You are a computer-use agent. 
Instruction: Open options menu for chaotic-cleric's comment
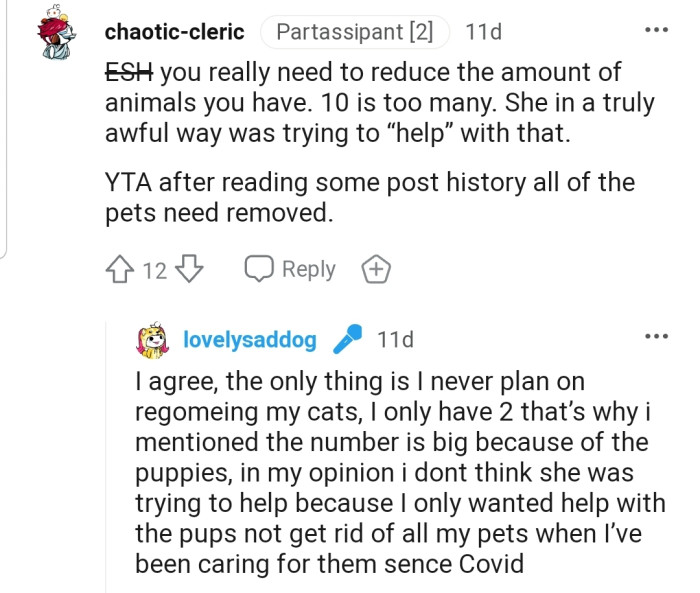coord(656,30)
